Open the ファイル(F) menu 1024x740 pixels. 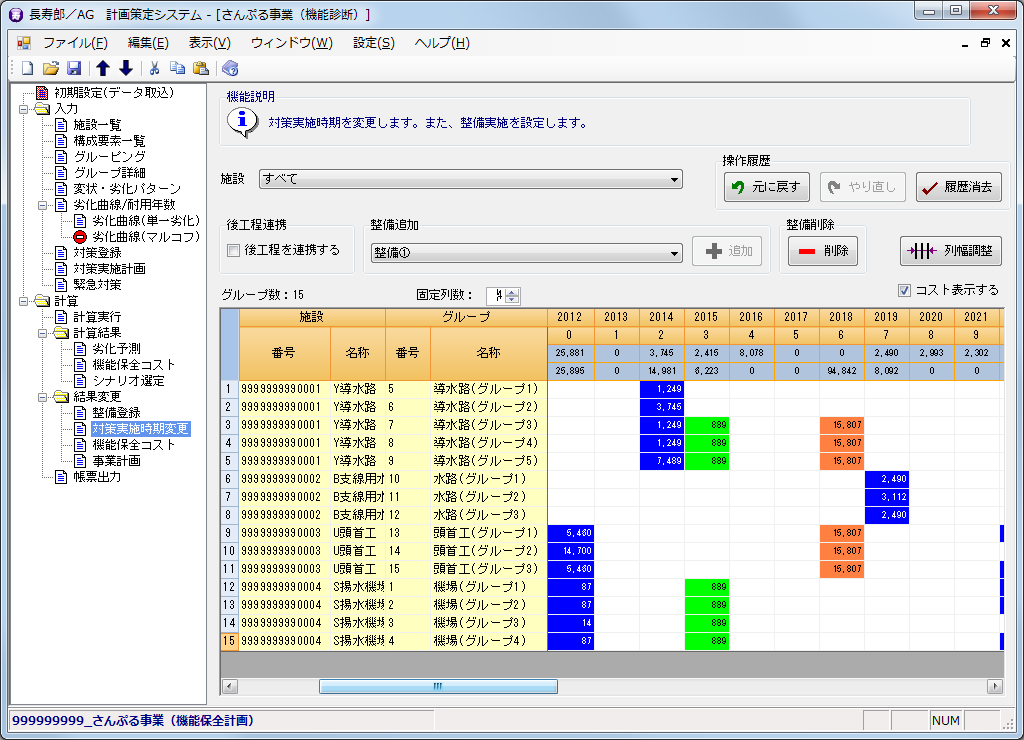click(x=75, y=43)
